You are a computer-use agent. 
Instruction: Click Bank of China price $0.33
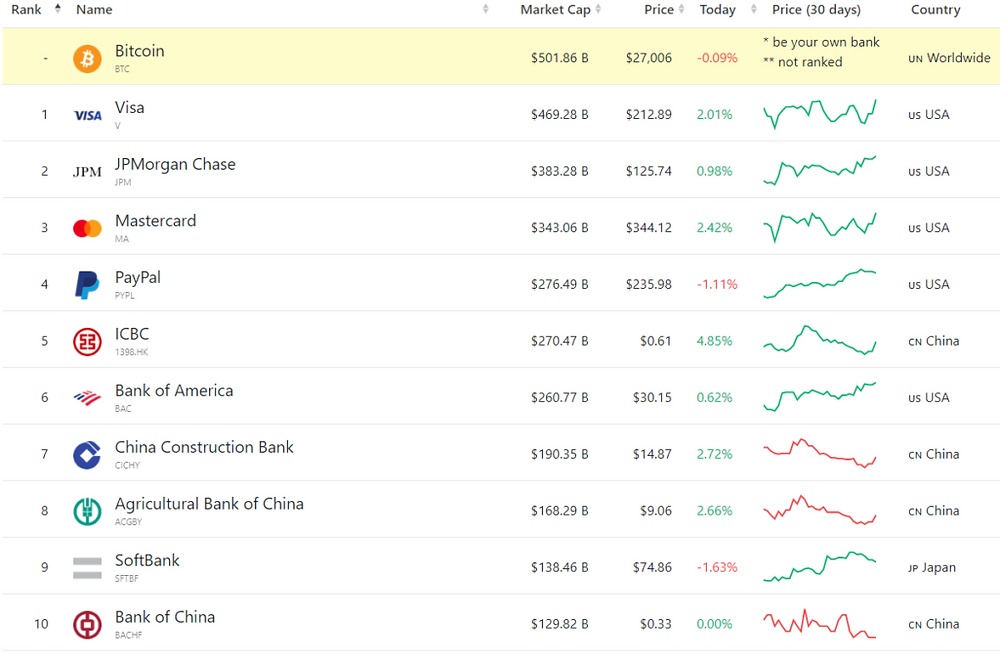[656, 624]
